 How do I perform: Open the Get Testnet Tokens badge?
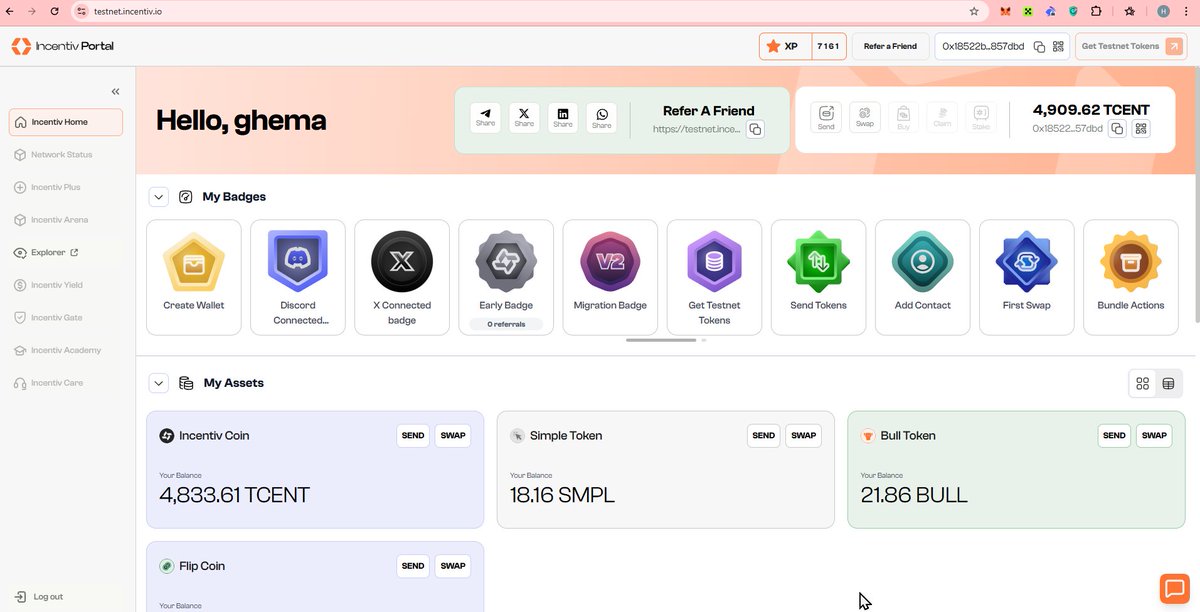(x=714, y=277)
